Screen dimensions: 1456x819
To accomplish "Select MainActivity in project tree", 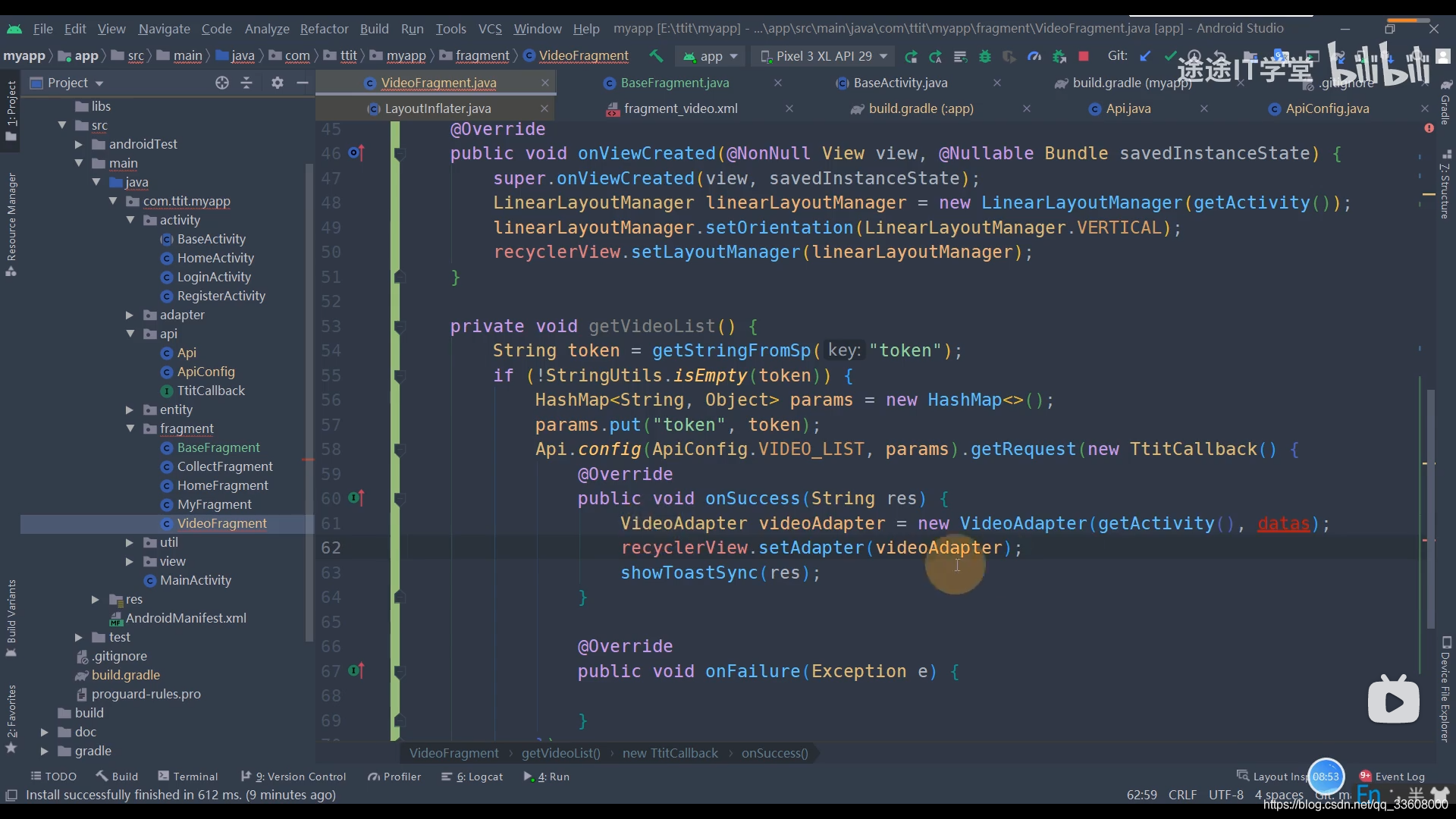I will click(x=196, y=580).
